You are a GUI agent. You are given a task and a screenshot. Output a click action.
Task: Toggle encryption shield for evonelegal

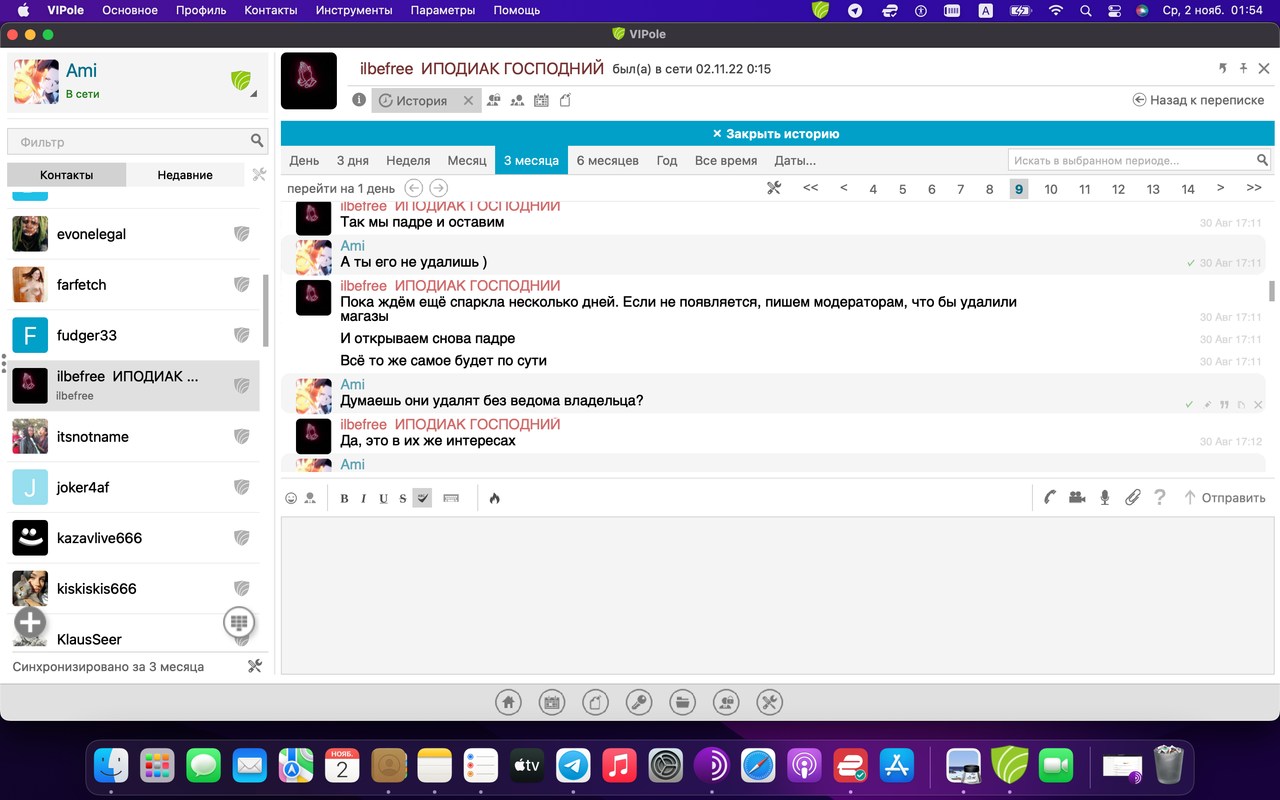point(241,234)
